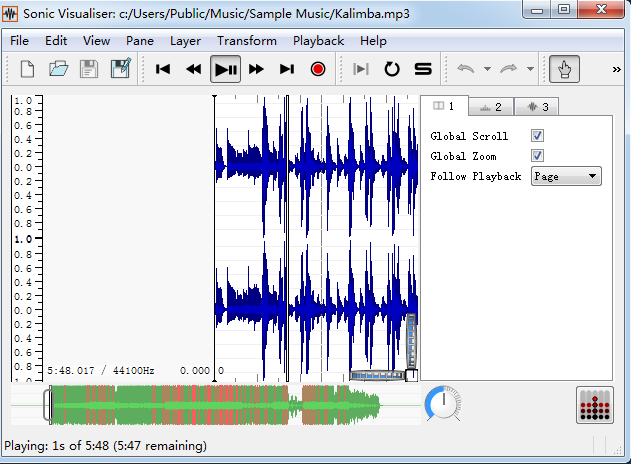Expand hidden toolbar items chevron
The height and width of the screenshot is (464, 631).
pyautogui.click(x=617, y=70)
